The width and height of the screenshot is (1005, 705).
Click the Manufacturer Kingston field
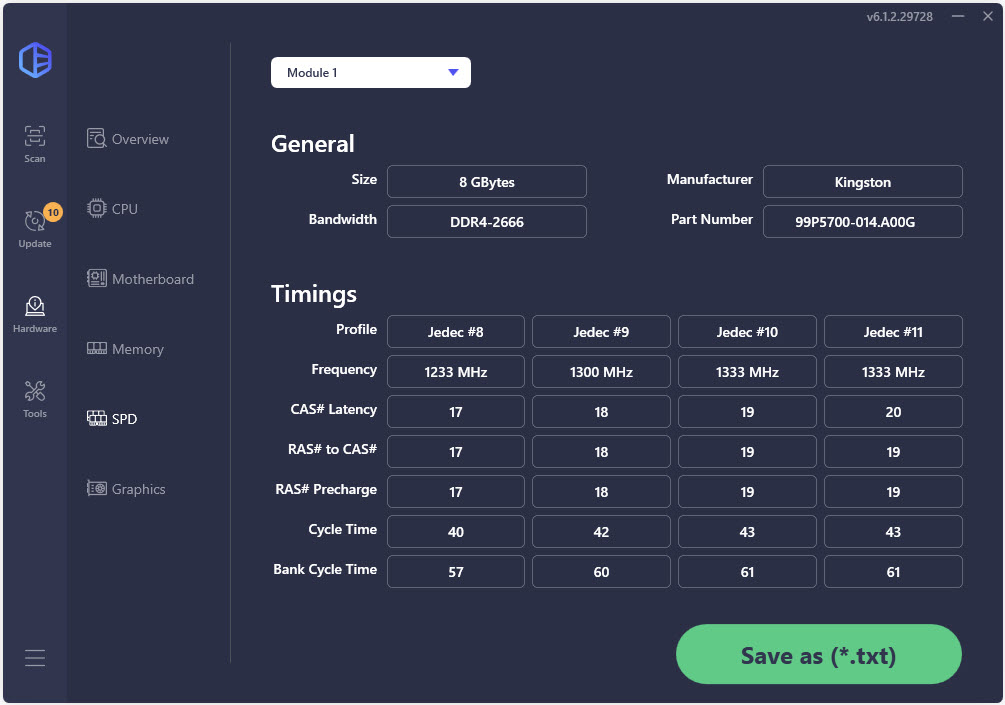point(862,182)
